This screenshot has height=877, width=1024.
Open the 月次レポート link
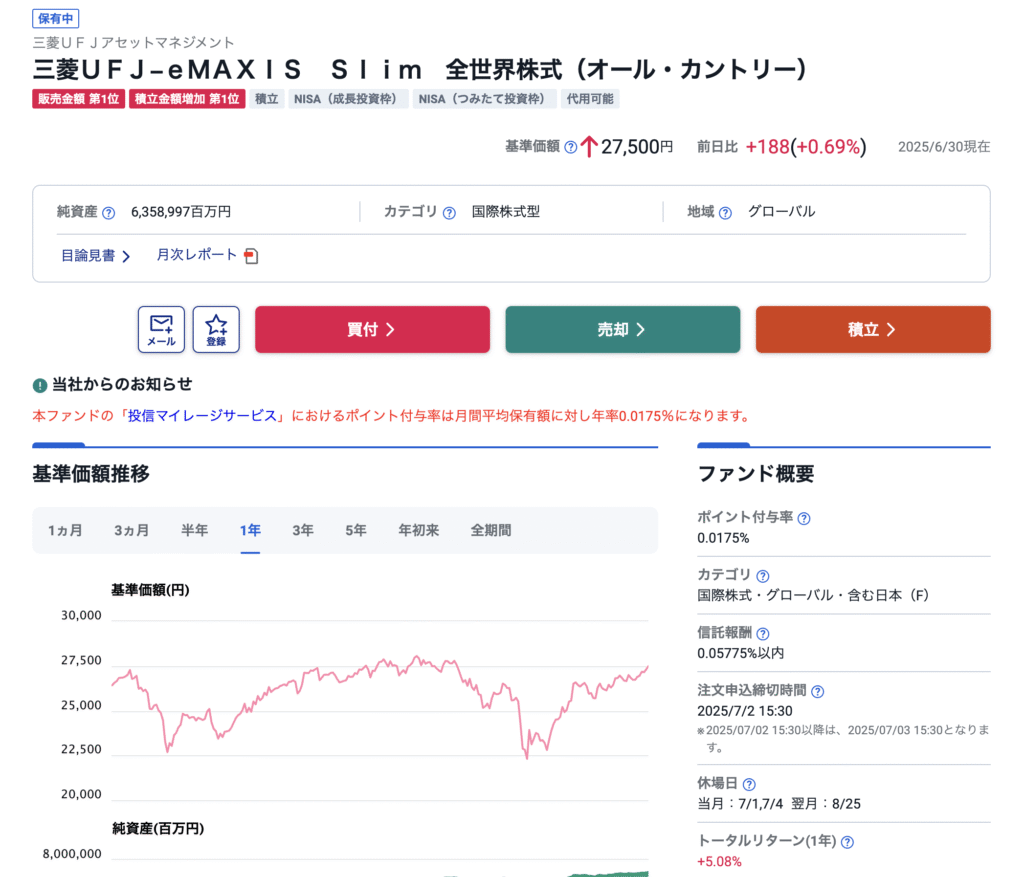tap(197, 255)
